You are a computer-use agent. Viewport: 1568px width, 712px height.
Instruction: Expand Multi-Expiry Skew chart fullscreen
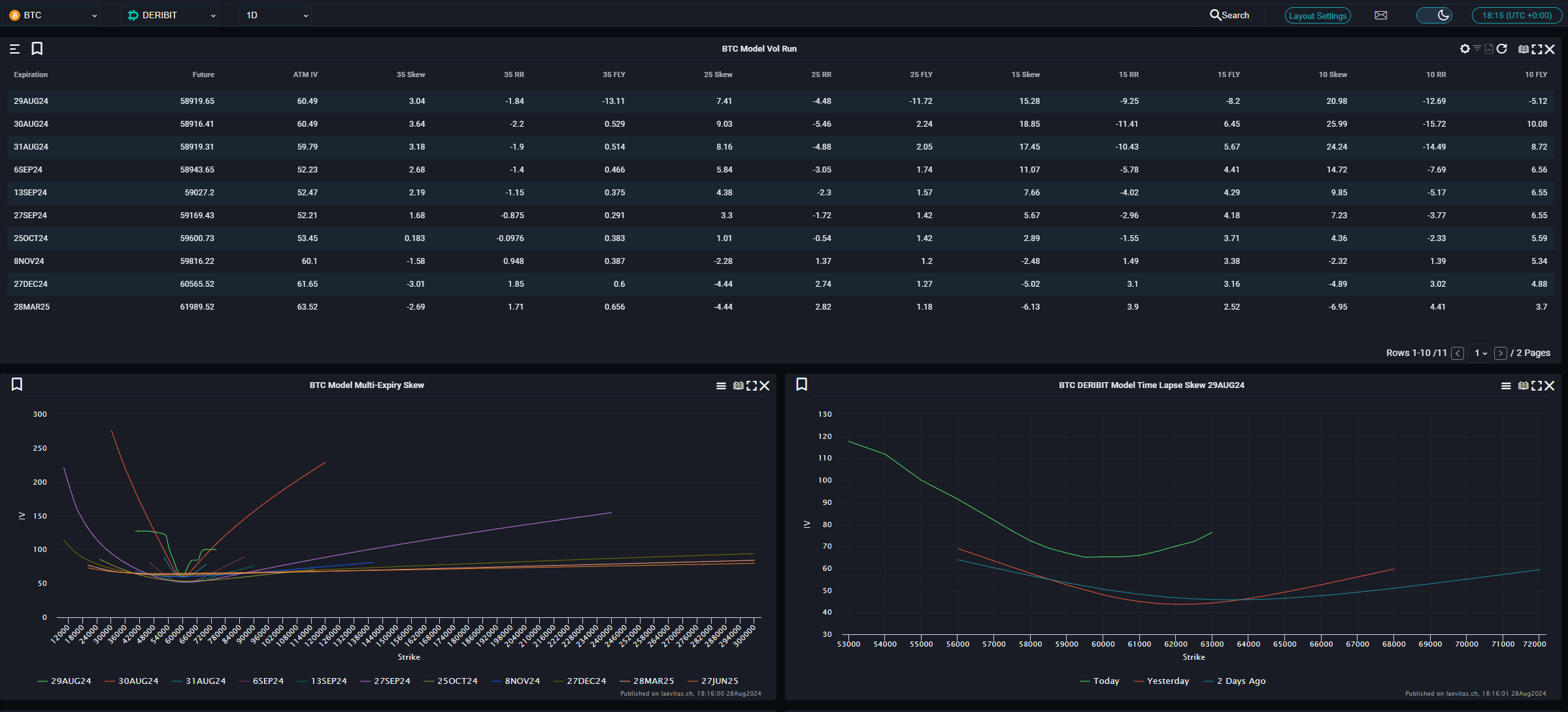point(752,386)
